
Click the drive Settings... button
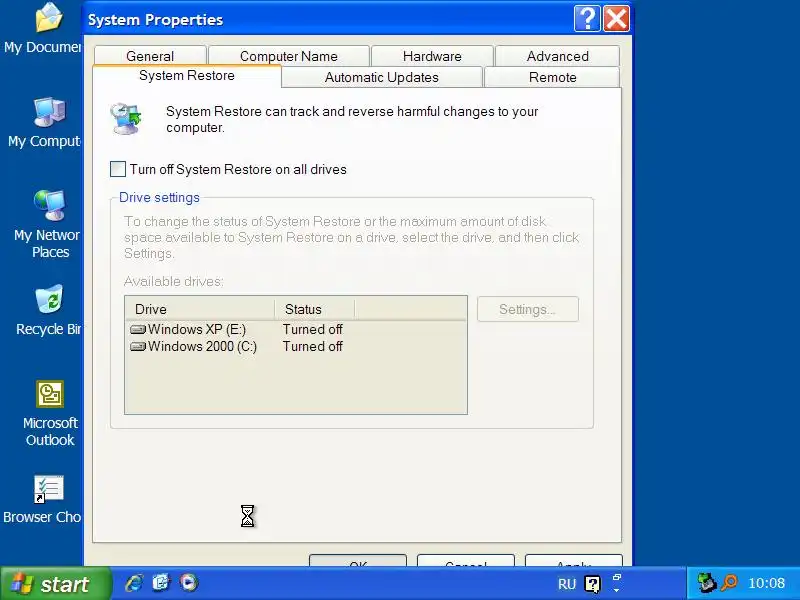(528, 309)
